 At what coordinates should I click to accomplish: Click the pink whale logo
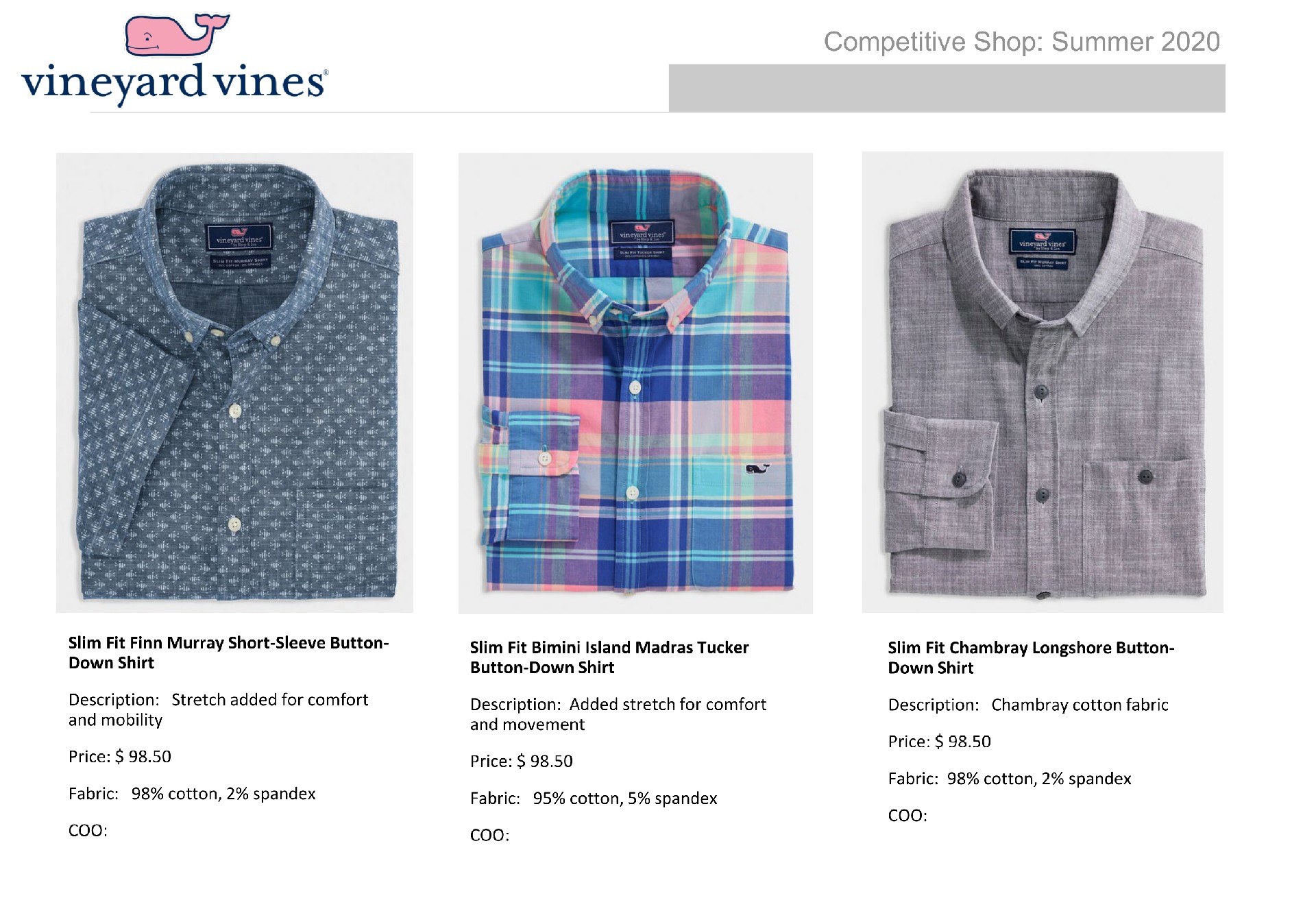click(x=176, y=36)
